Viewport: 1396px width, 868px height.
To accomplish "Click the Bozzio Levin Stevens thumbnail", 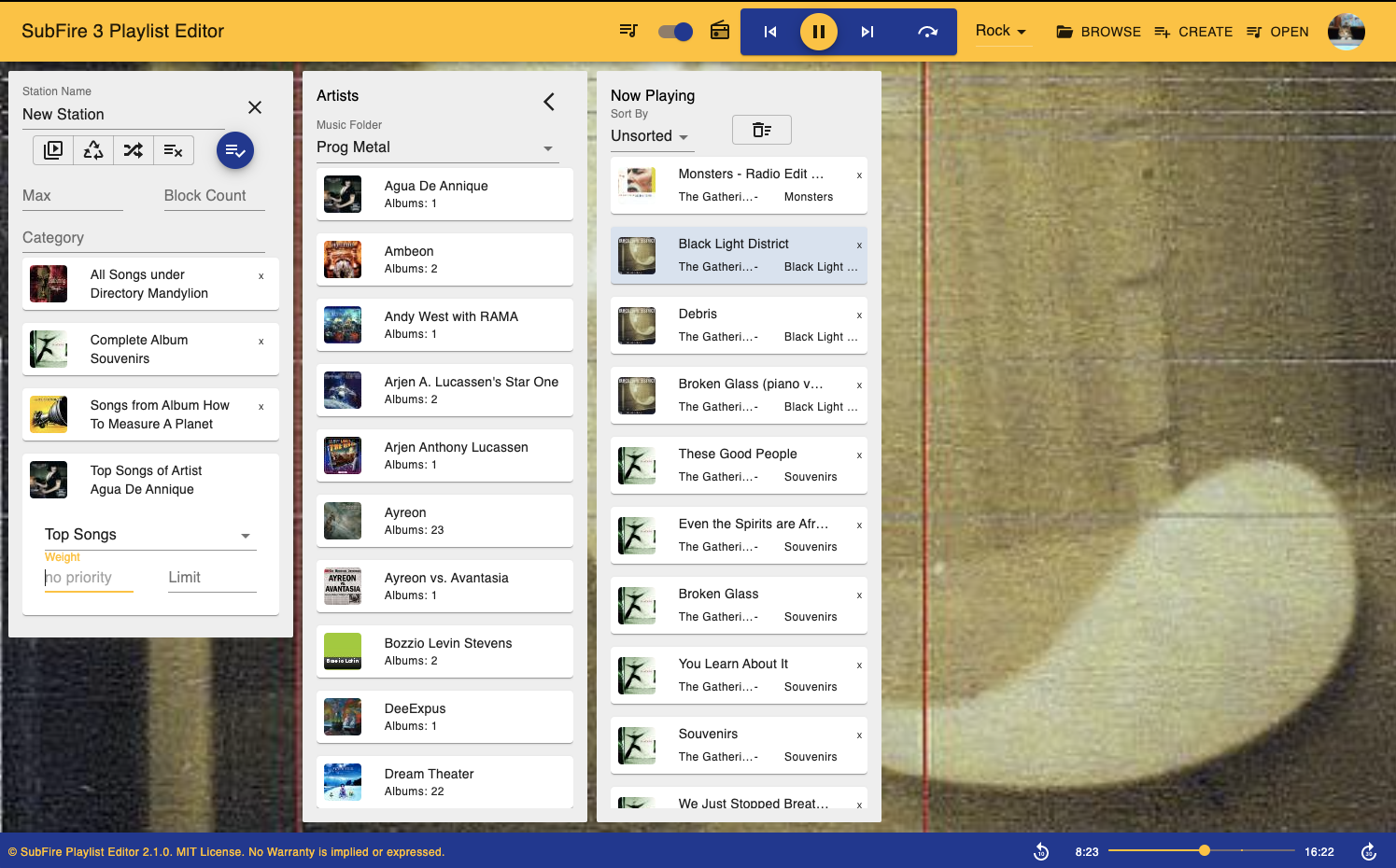I will coord(343,651).
